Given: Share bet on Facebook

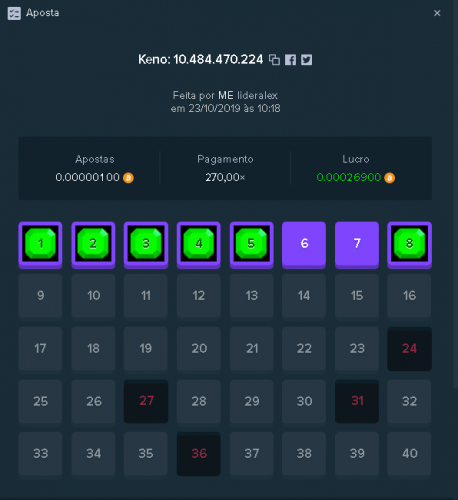Looking at the screenshot, I should point(290,60).
